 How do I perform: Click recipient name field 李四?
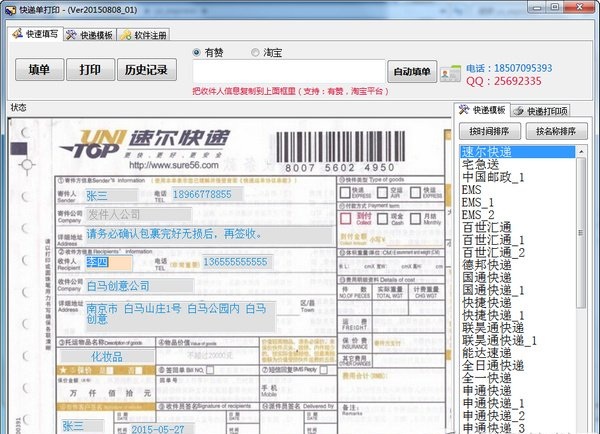[109, 262]
